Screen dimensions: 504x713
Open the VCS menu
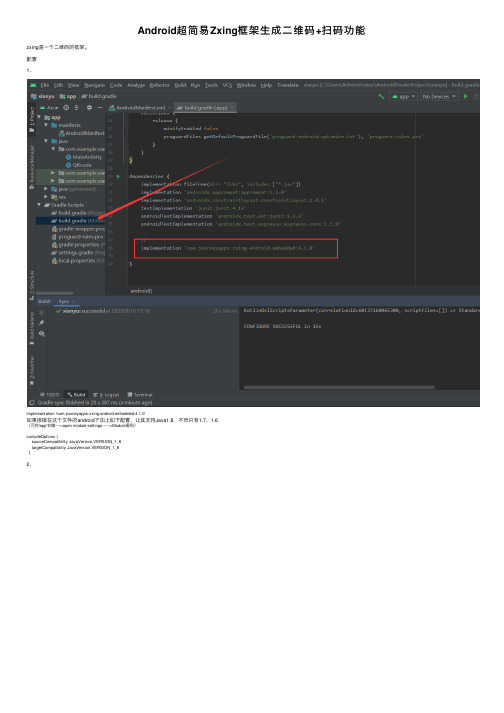pos(227,85)
